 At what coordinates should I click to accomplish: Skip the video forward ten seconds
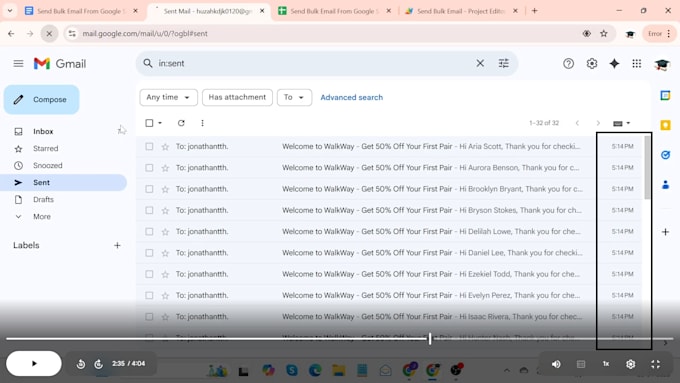coord(98,364)
